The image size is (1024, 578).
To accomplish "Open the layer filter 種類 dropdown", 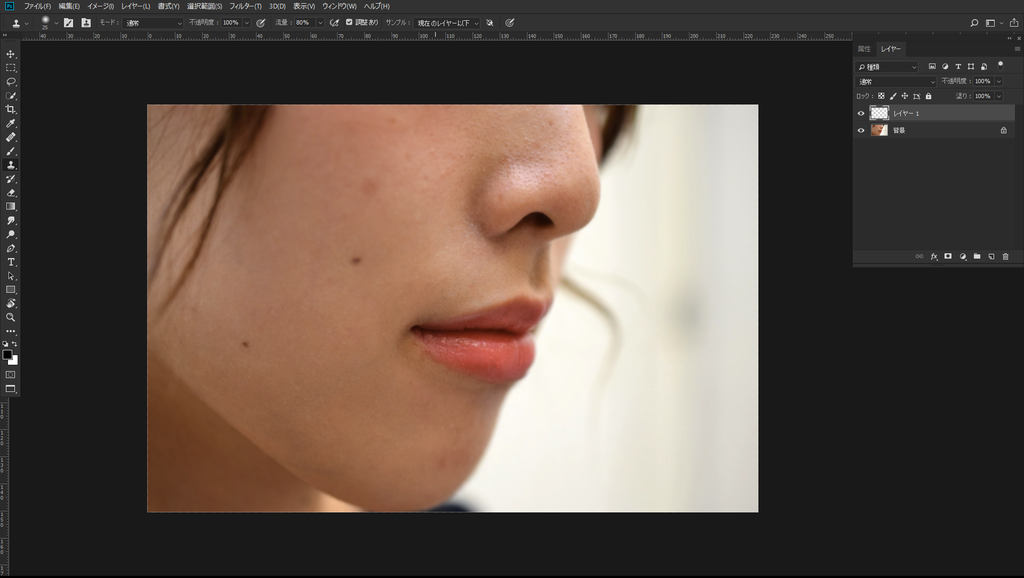I will 888,67.
